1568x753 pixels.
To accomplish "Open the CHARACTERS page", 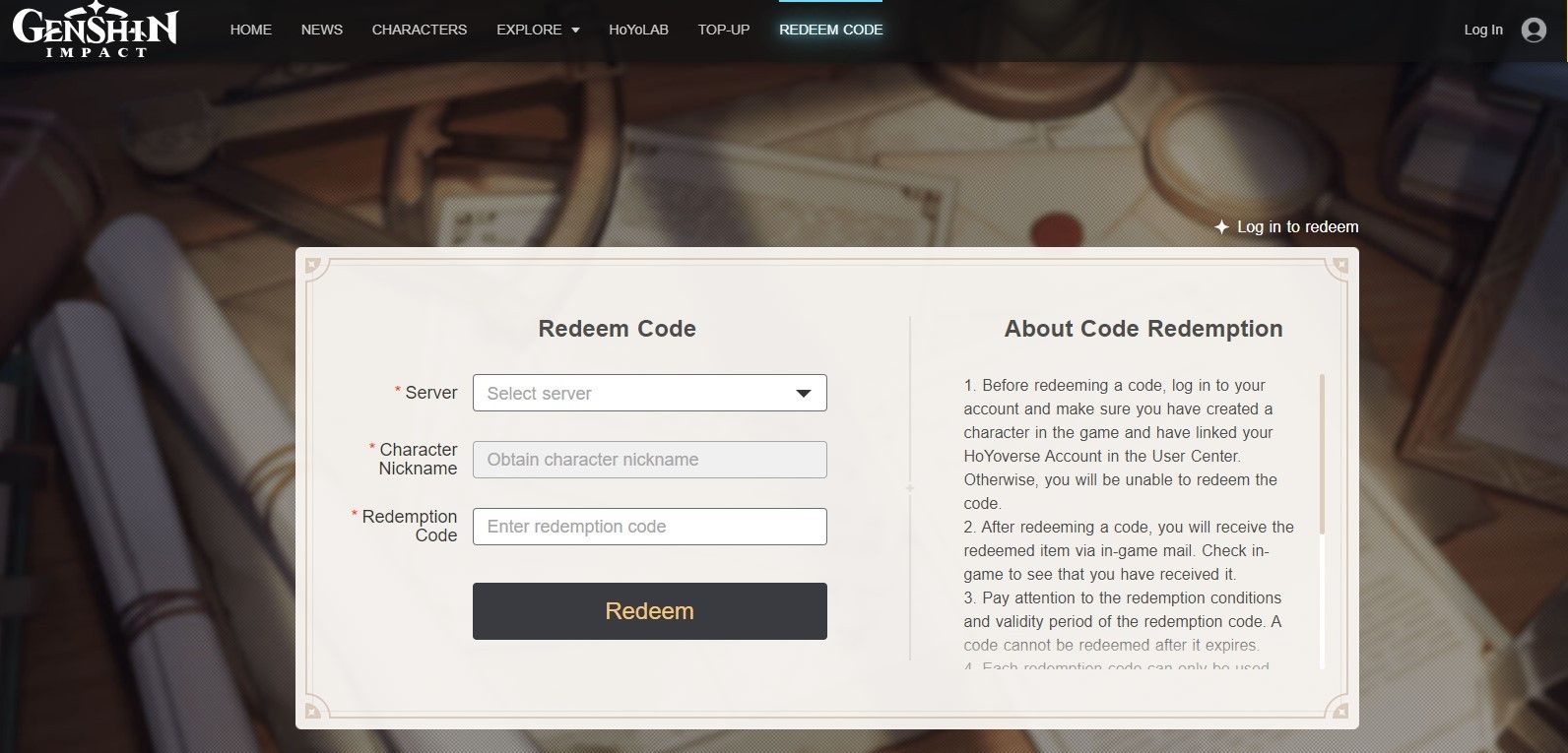I will (420, 30).
